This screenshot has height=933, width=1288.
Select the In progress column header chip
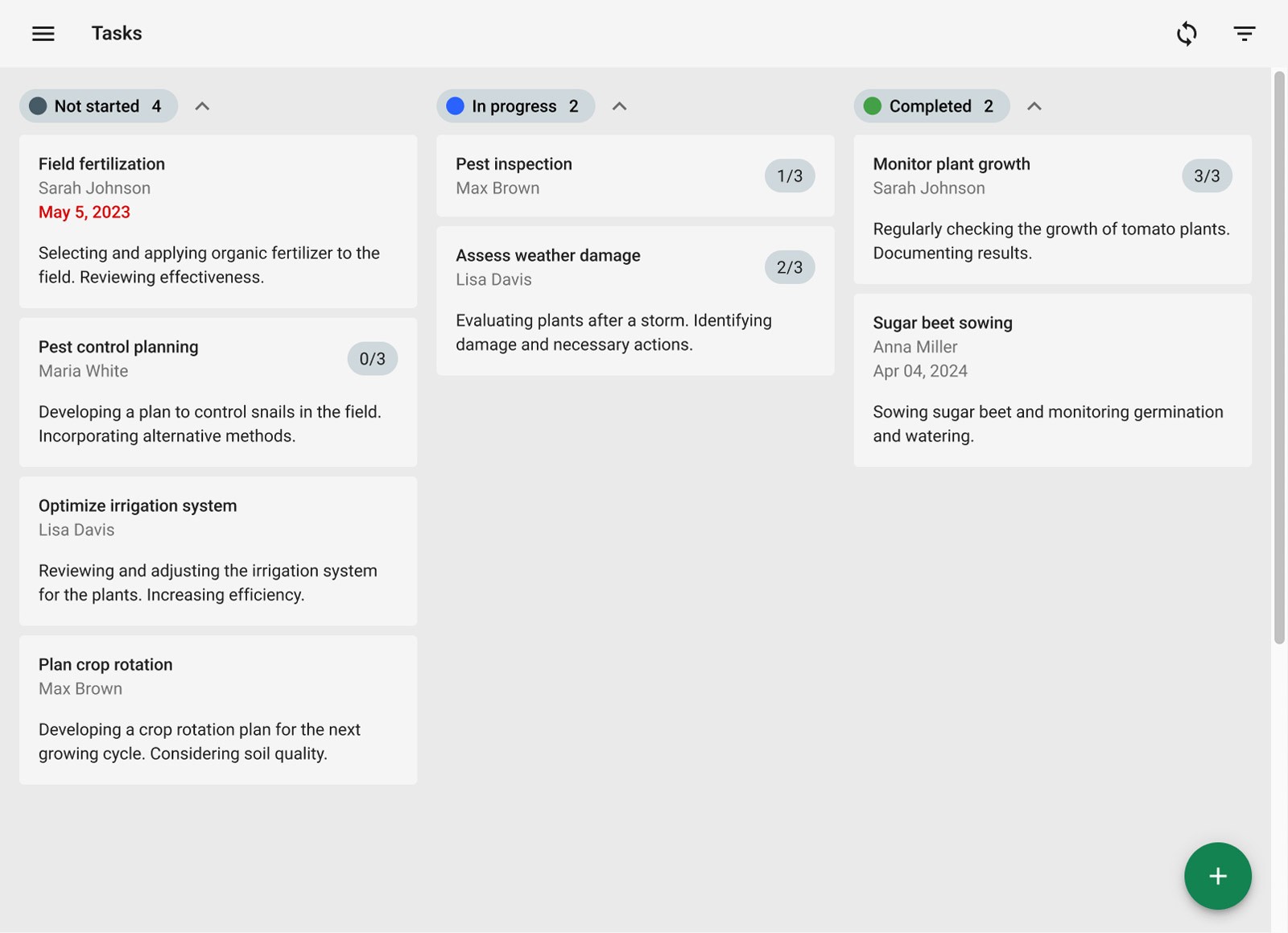point(515,105)
